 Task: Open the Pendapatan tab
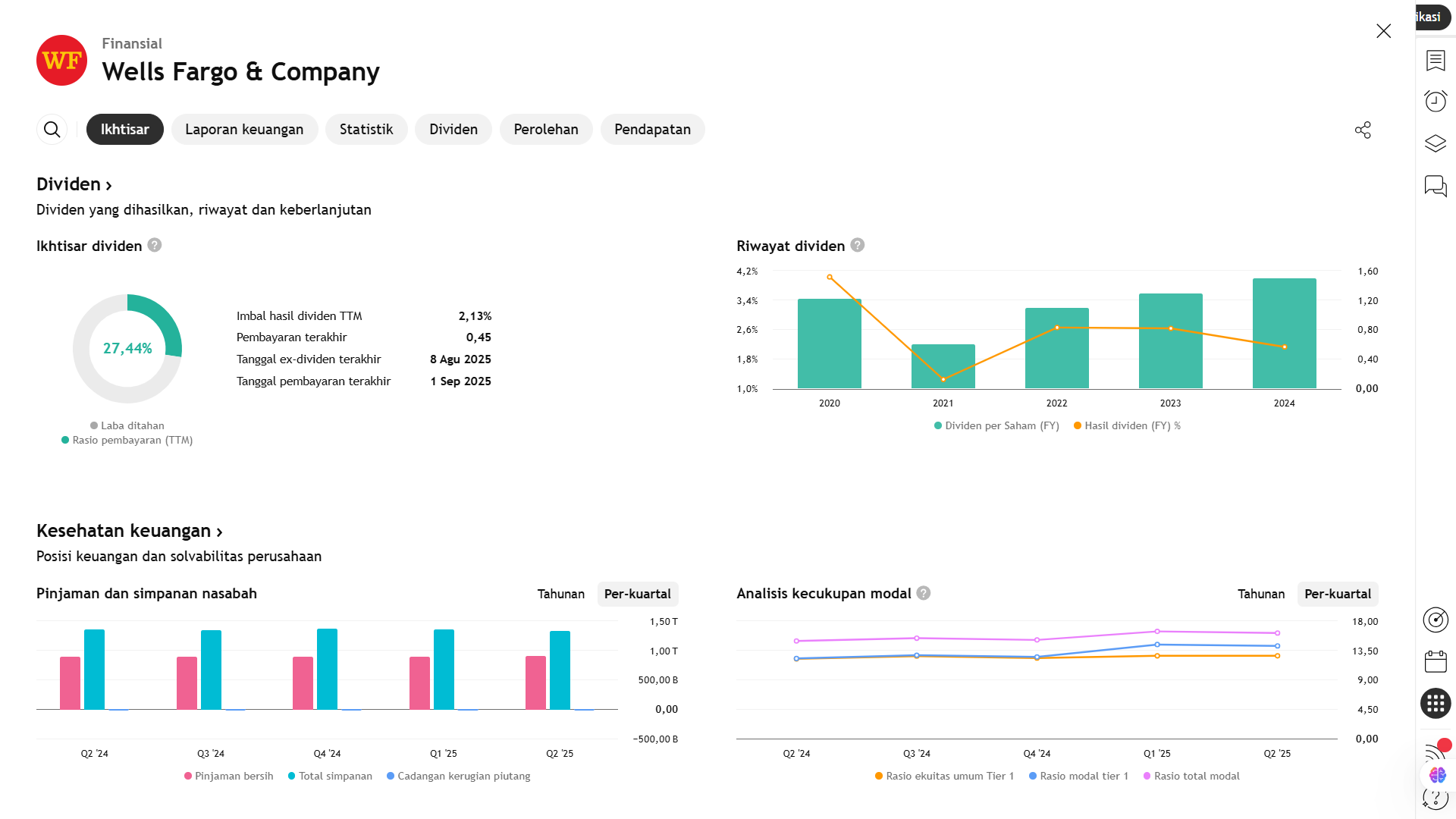coord(652,130)
